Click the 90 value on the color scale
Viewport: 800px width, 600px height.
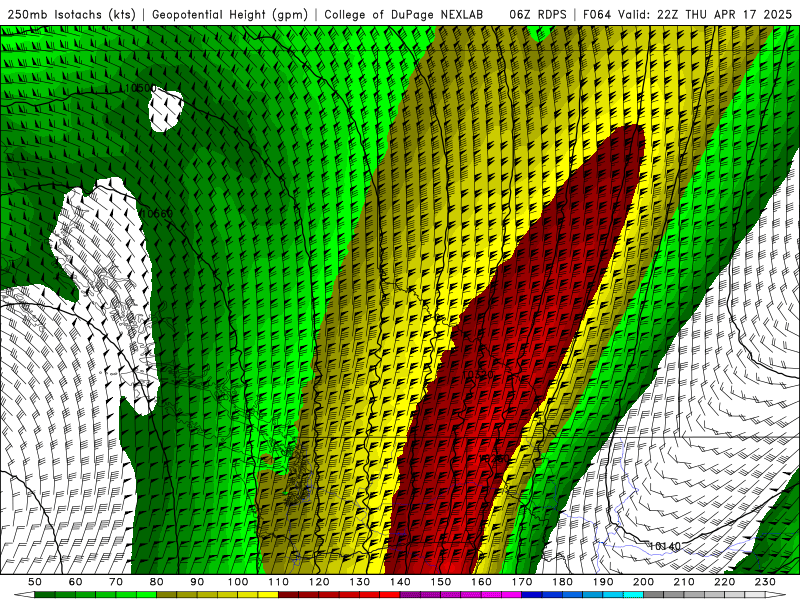click(x=197, y=582)
